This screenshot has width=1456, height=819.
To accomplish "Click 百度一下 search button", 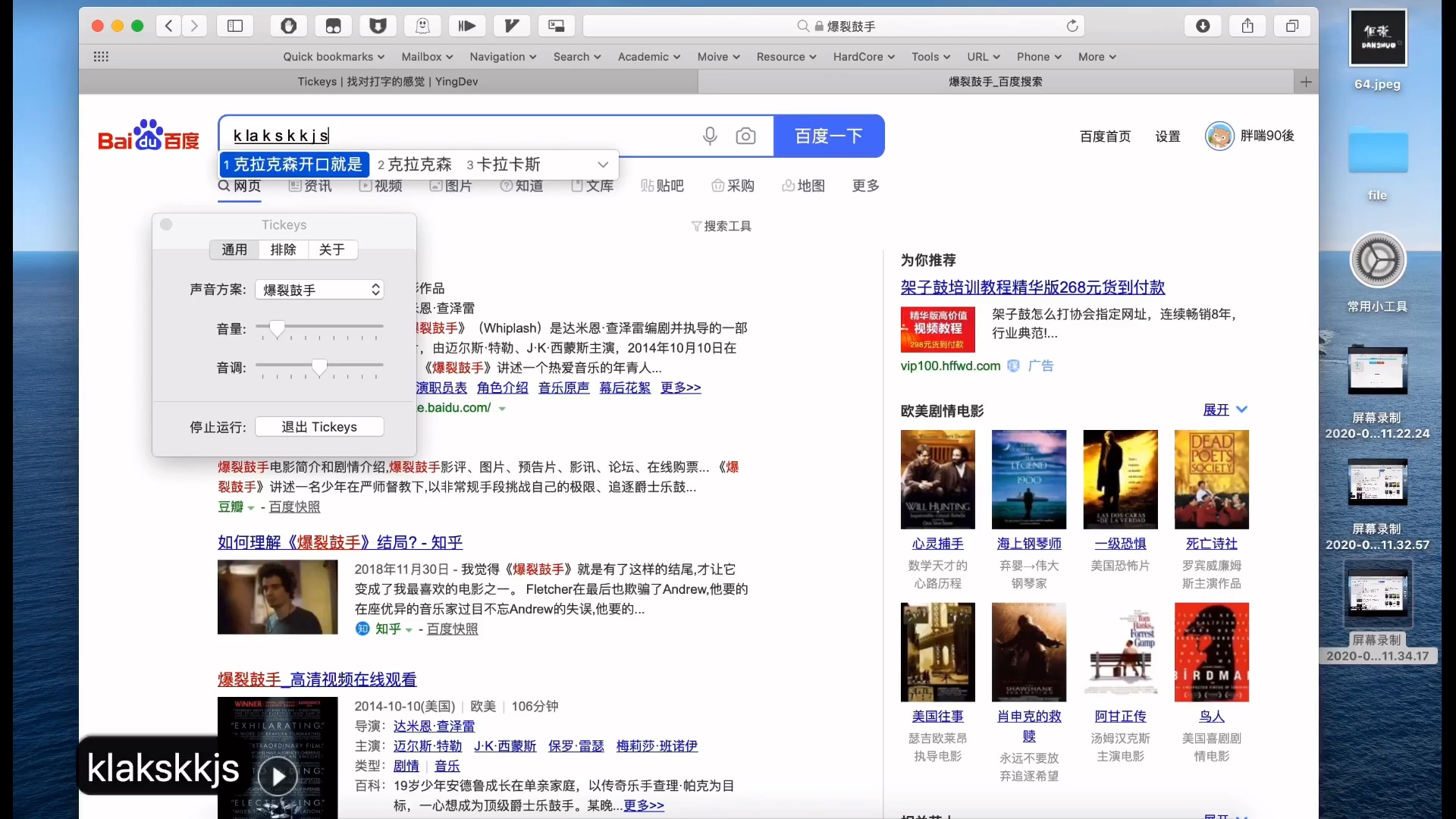I will (829, 136).
